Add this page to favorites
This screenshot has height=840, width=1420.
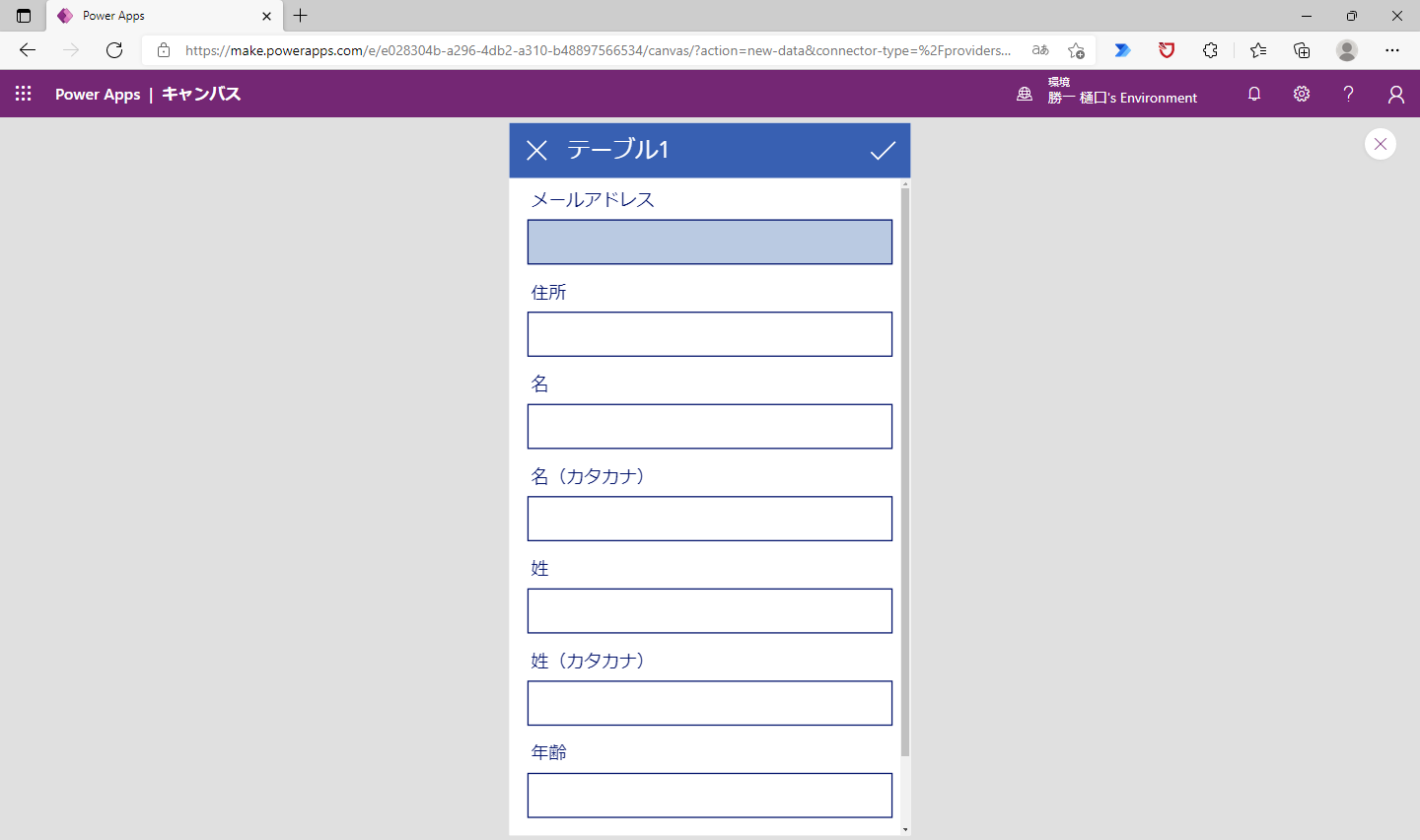coord(1076,50)
